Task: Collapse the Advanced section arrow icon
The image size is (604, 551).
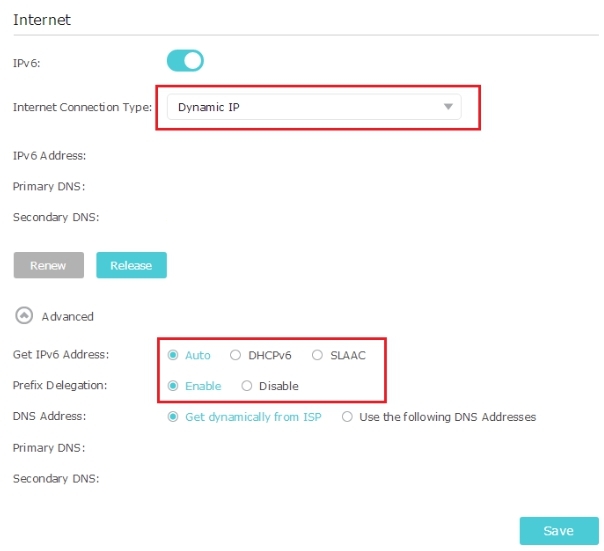Action: (x=24, y=316)
